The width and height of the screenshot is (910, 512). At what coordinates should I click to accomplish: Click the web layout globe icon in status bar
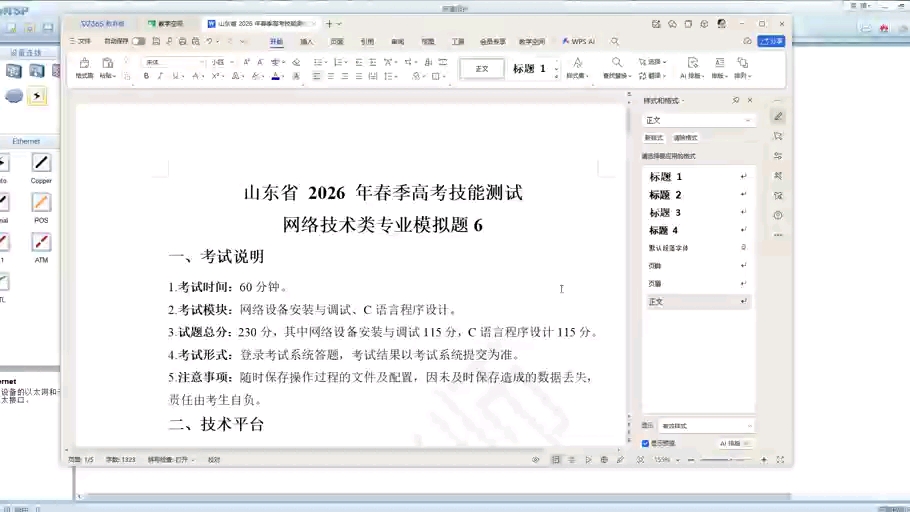tap(604, 460)
